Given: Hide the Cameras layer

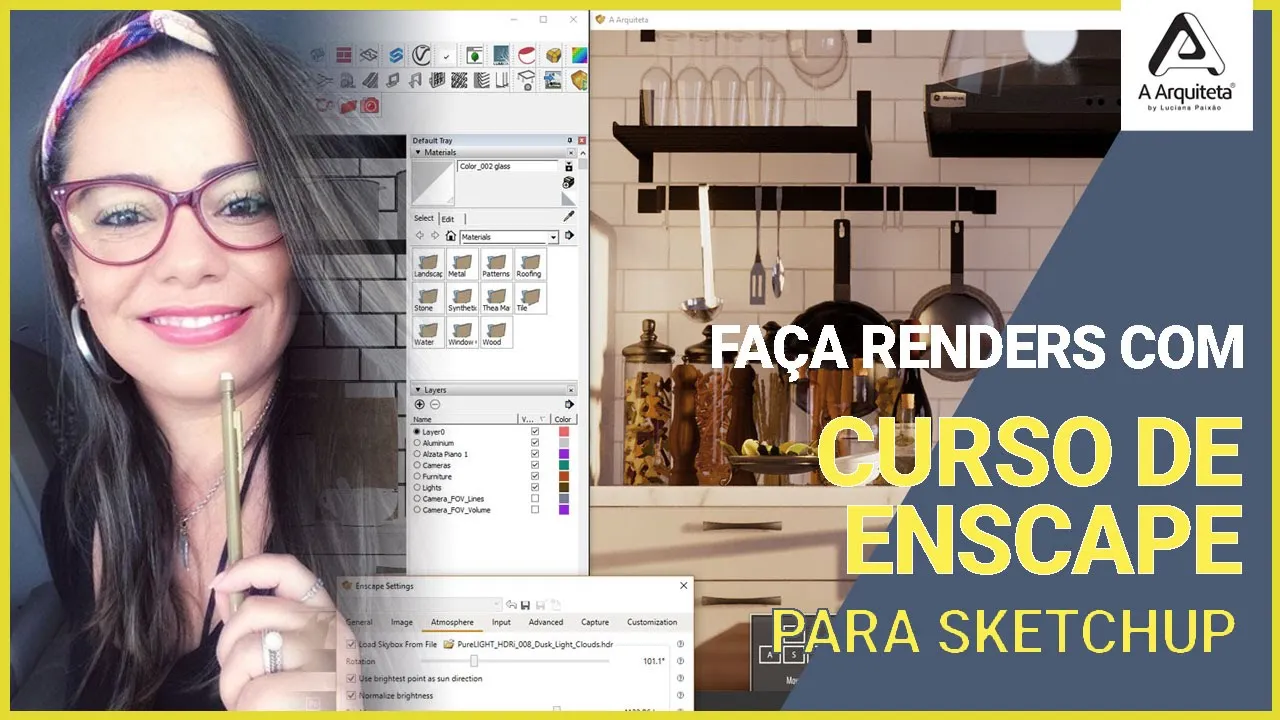Looking at the screenshot, I should coord(535,465).
